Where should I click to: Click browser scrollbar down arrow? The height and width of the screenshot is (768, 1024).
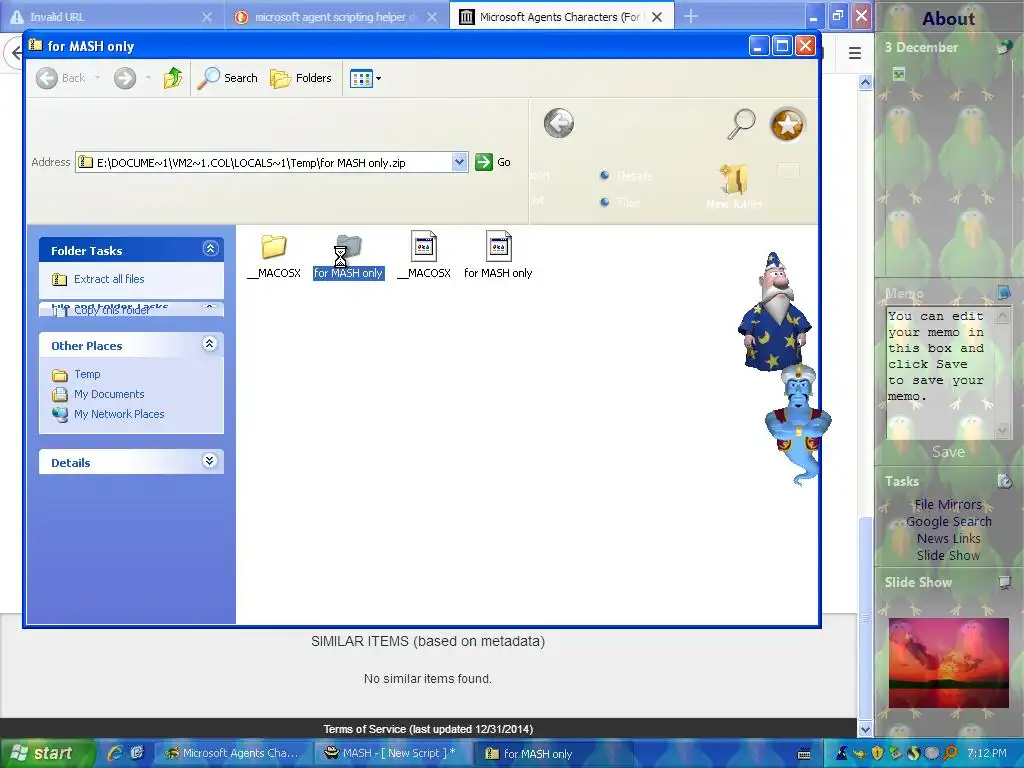pyautogui.click(x=865, y=729)
